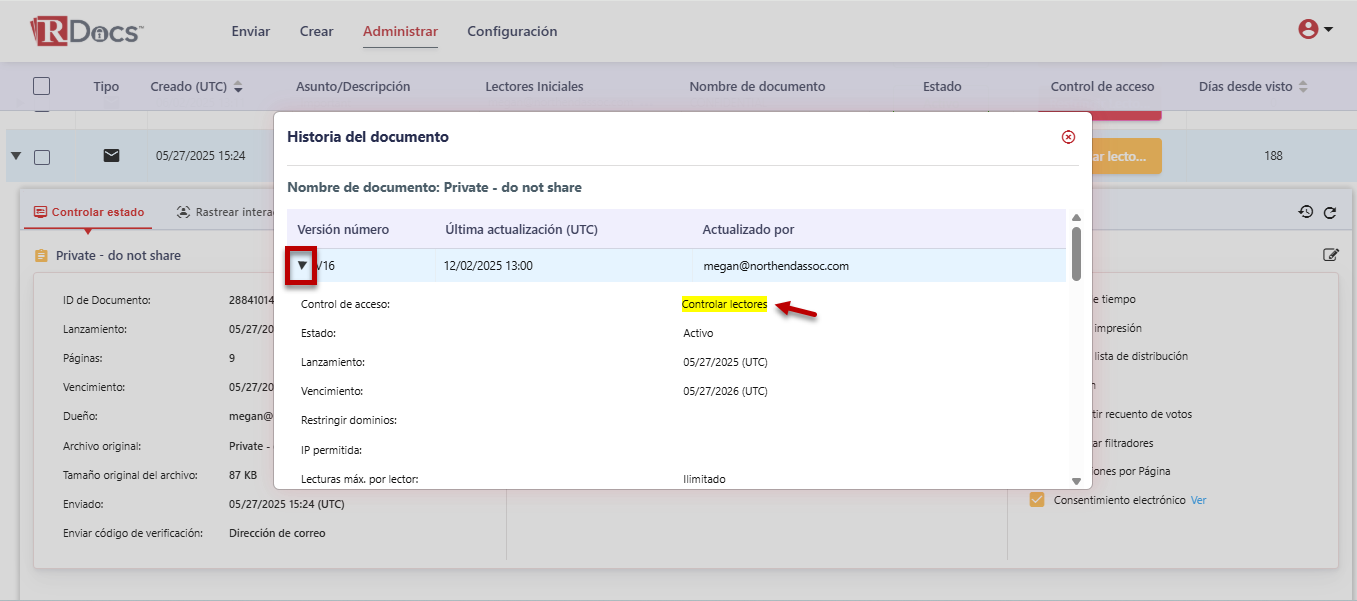
Task: Click the RDocs logo
Action: (x=86, y=31)
